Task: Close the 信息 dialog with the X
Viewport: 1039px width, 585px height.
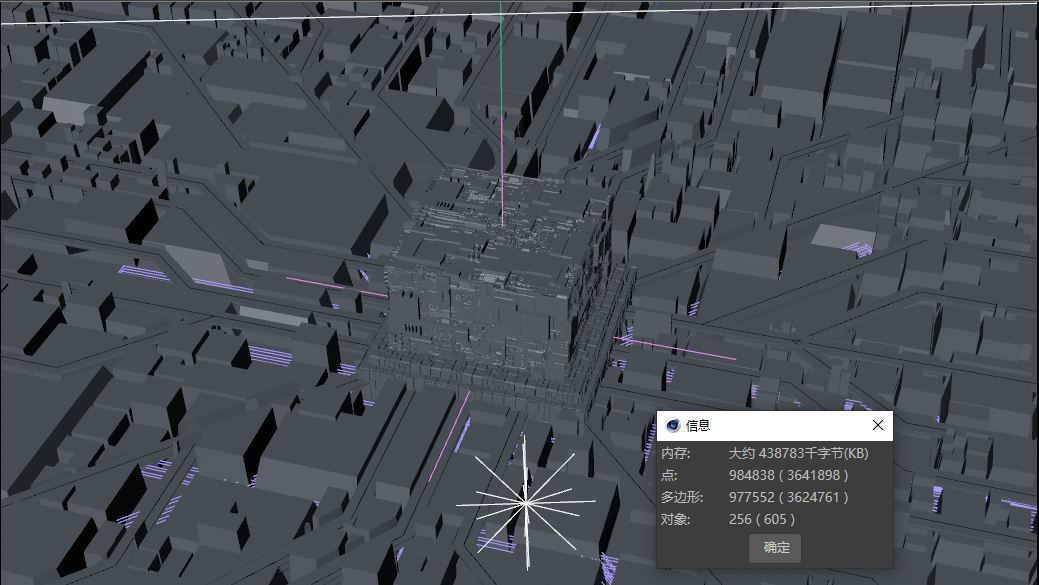Action: pyautogui.click(x=877, y=425)
